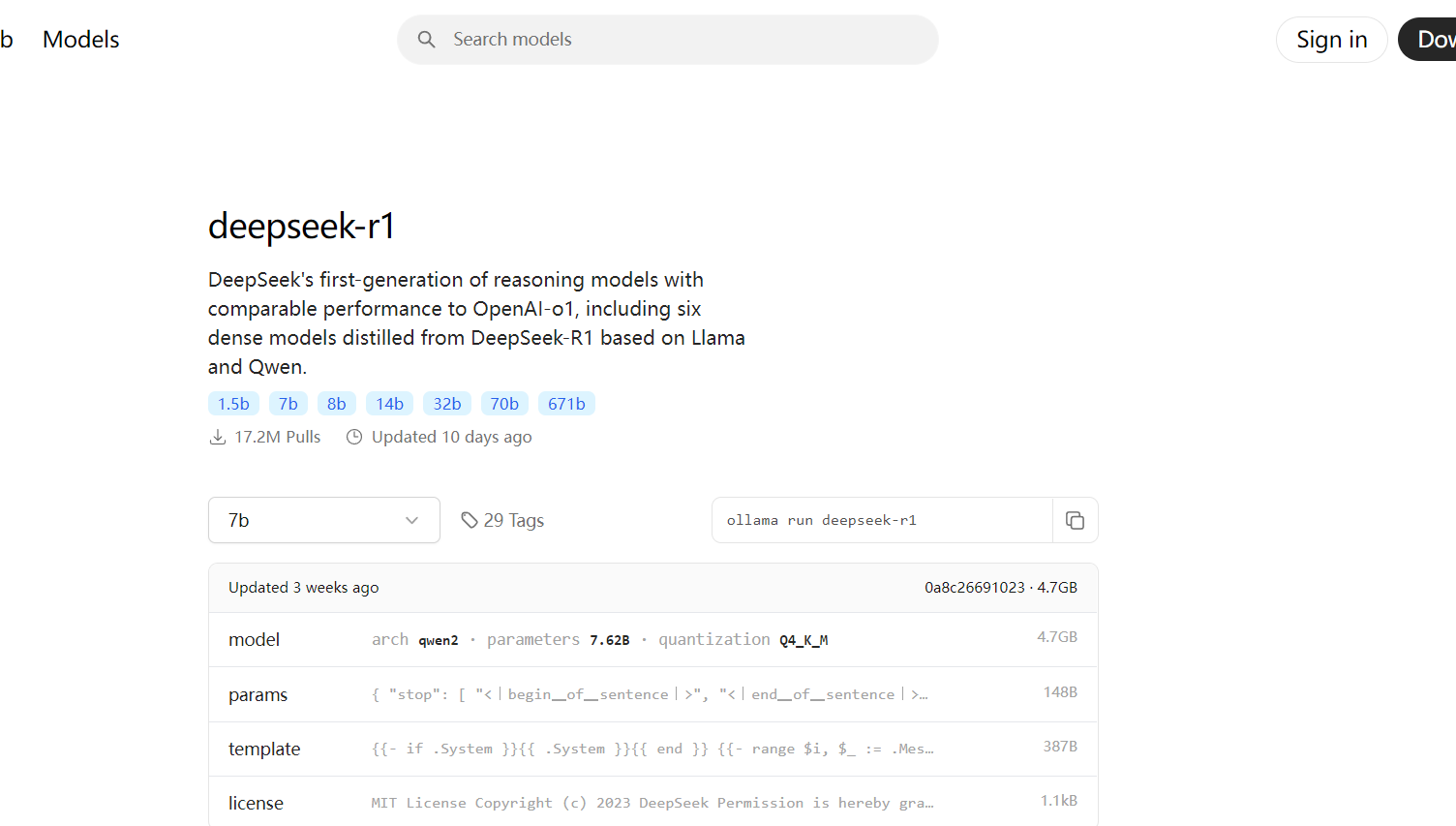Viewport: 1456px width, 826px height.
Task: Focus the Search models field
Action: [668, 40]
